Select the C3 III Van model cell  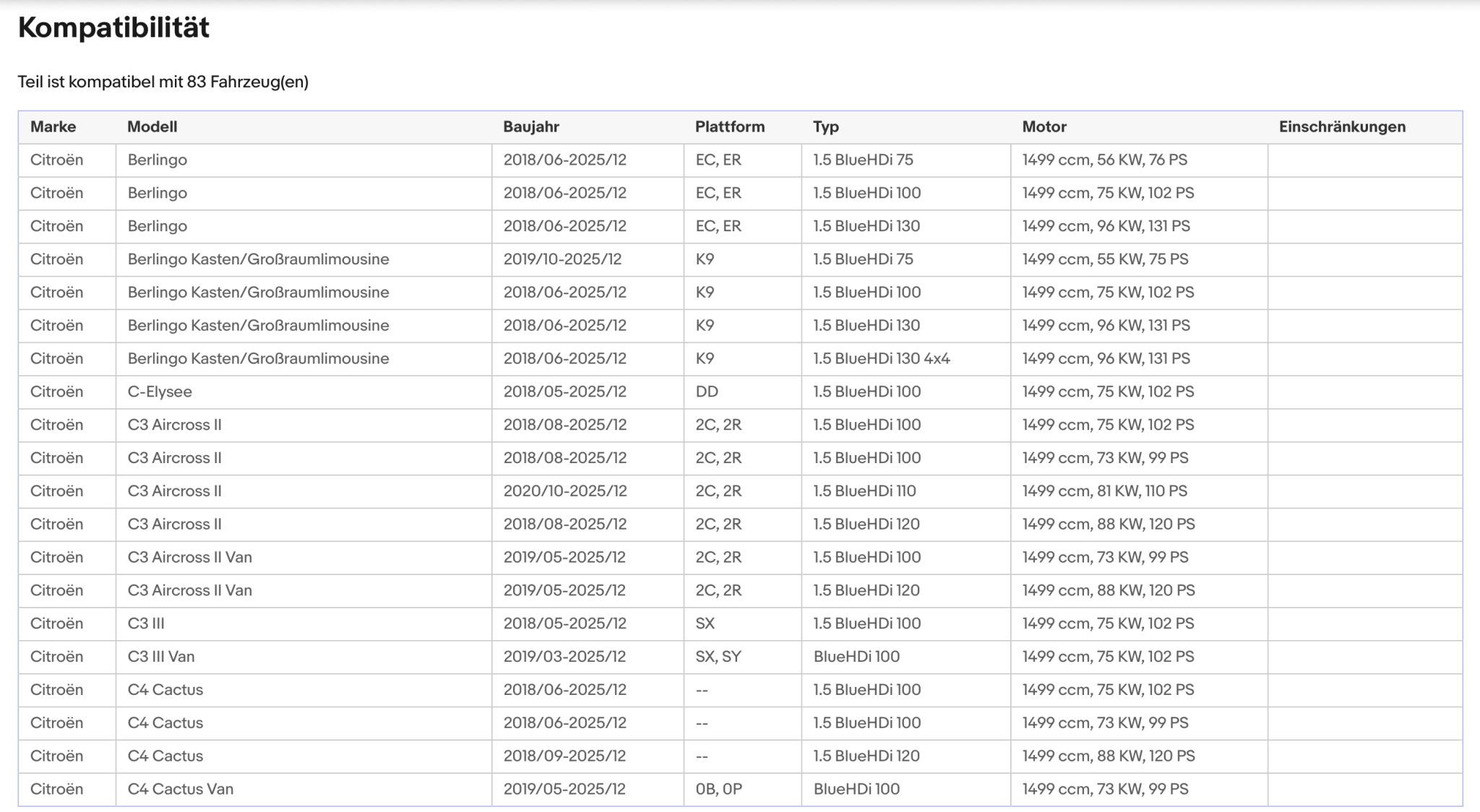pyautogui.click(x=304, y=657)
